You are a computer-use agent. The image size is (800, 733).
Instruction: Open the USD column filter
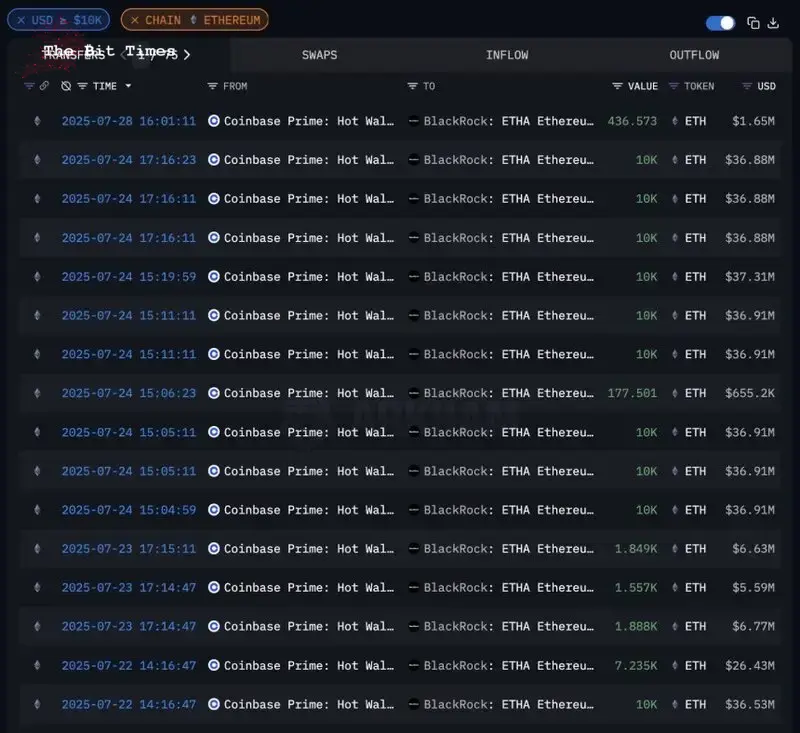(747, 86)
